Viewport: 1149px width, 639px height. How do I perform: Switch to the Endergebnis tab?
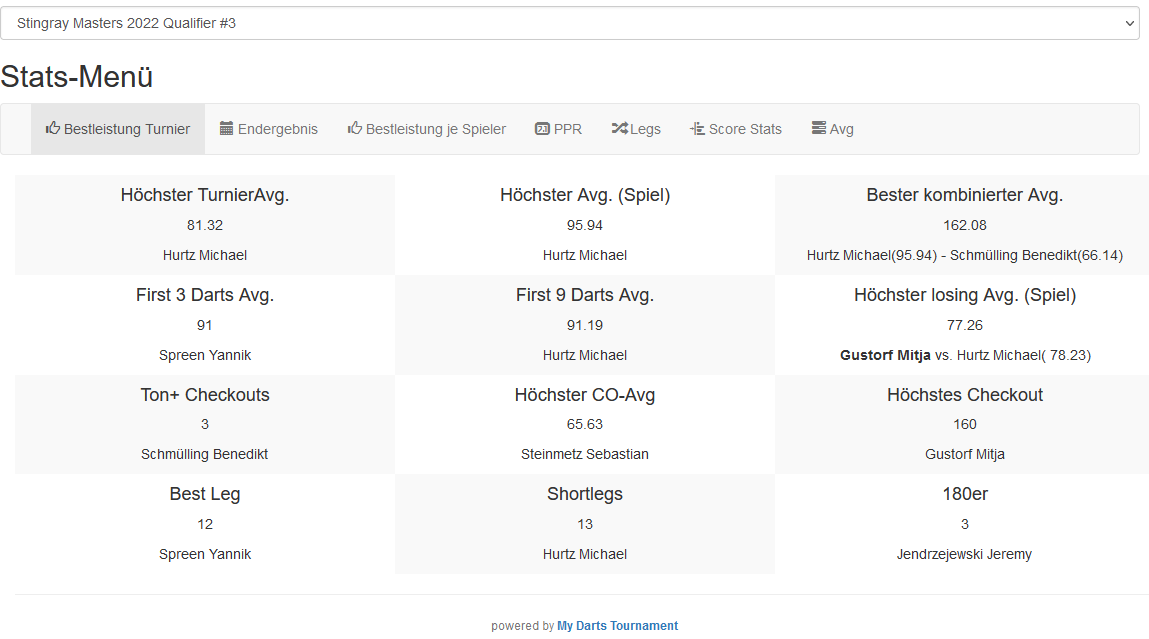point(277,129)
